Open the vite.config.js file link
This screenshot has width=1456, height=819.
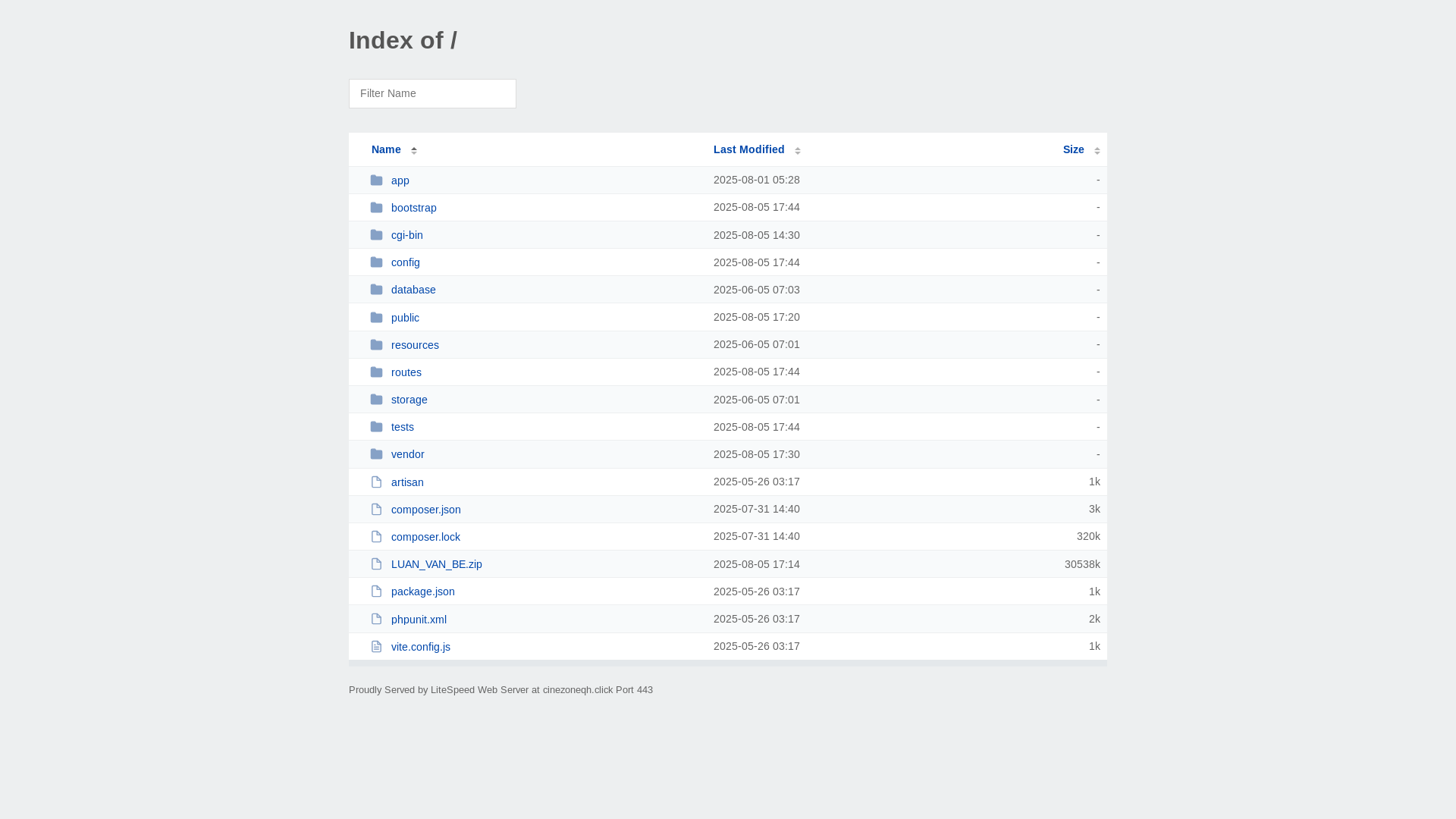[x=421, y=647]
